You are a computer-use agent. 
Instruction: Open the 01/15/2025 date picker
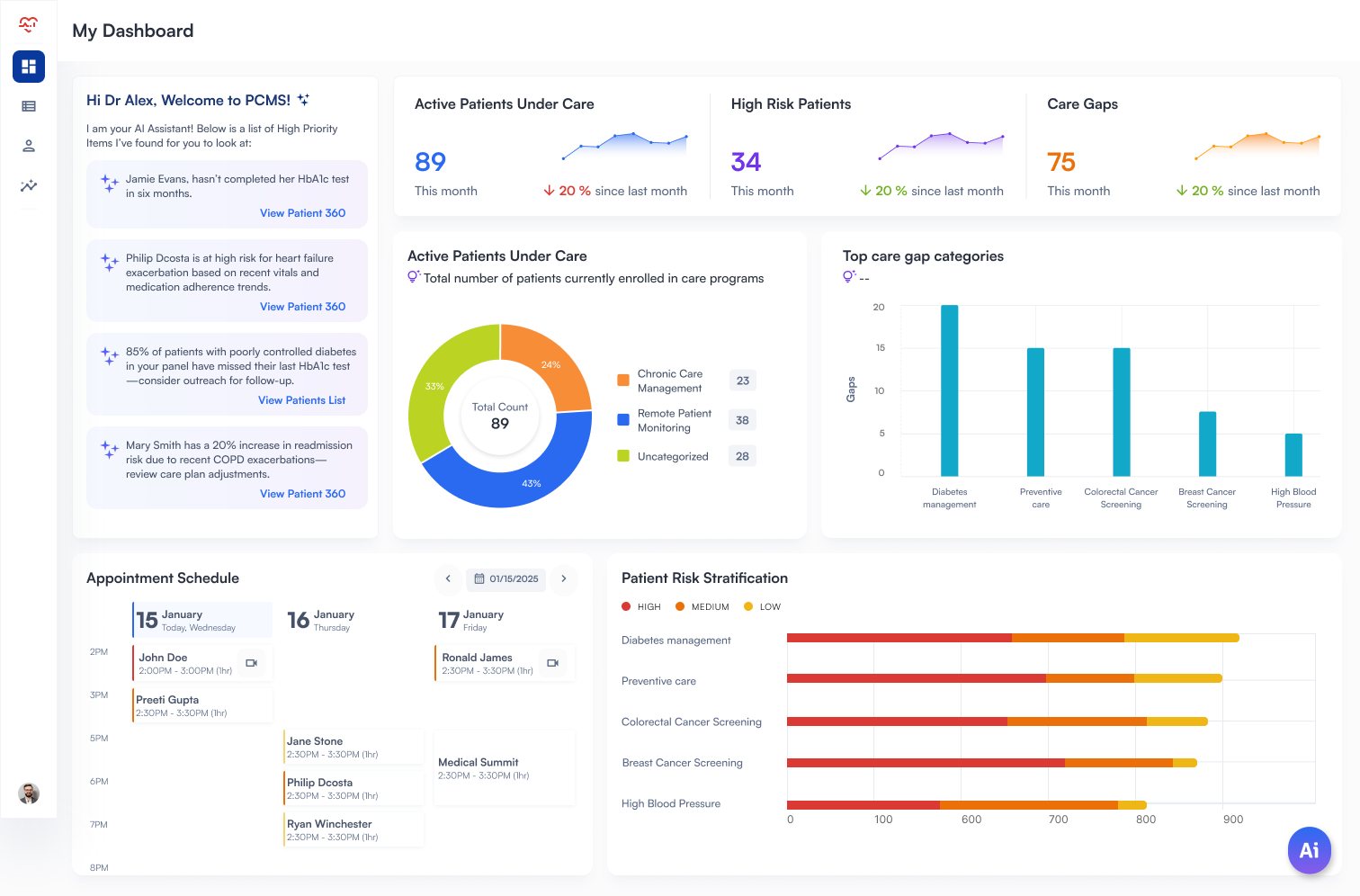pos(506,579)
